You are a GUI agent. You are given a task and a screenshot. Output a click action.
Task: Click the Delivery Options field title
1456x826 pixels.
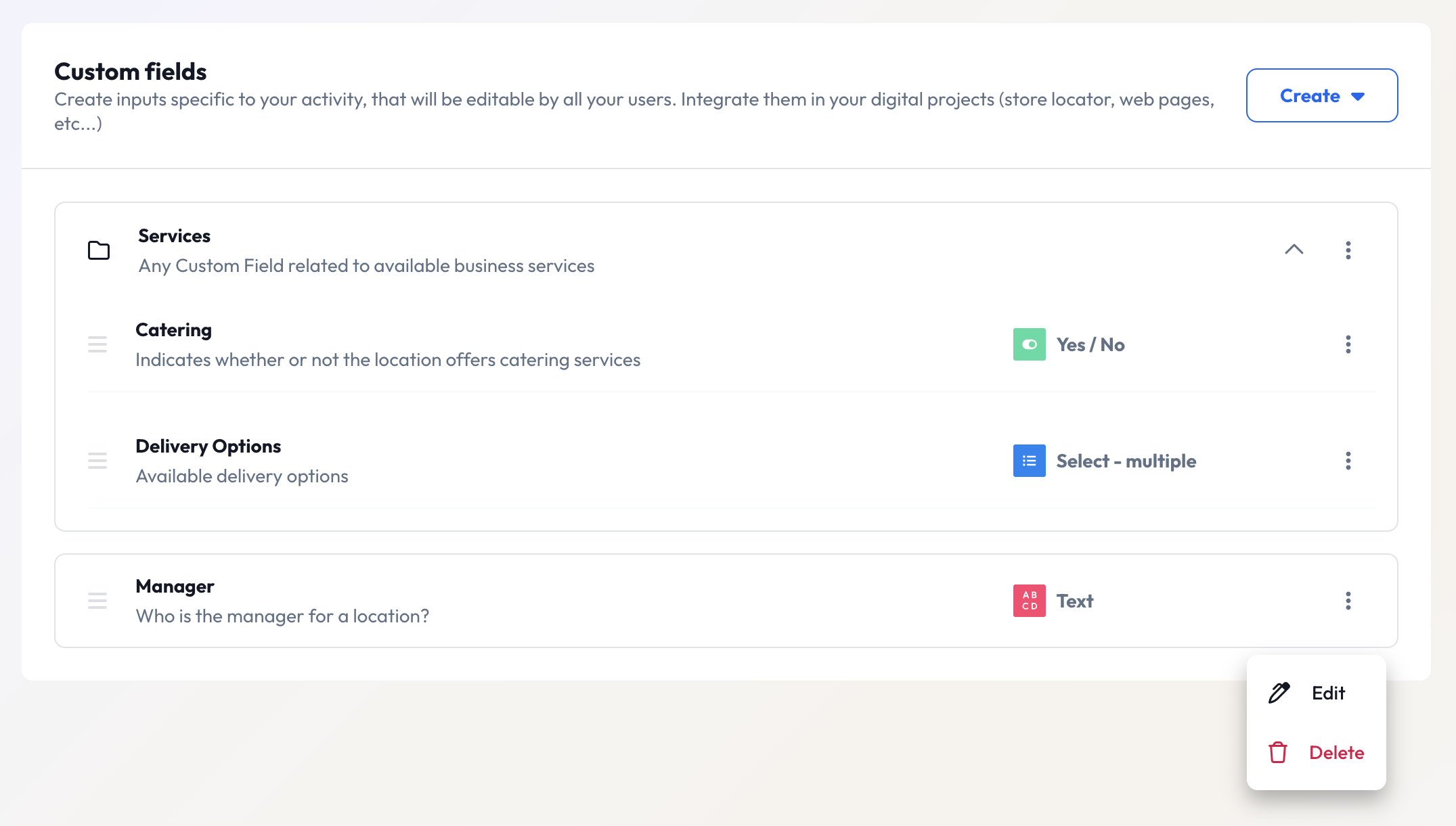pos(208,446)
